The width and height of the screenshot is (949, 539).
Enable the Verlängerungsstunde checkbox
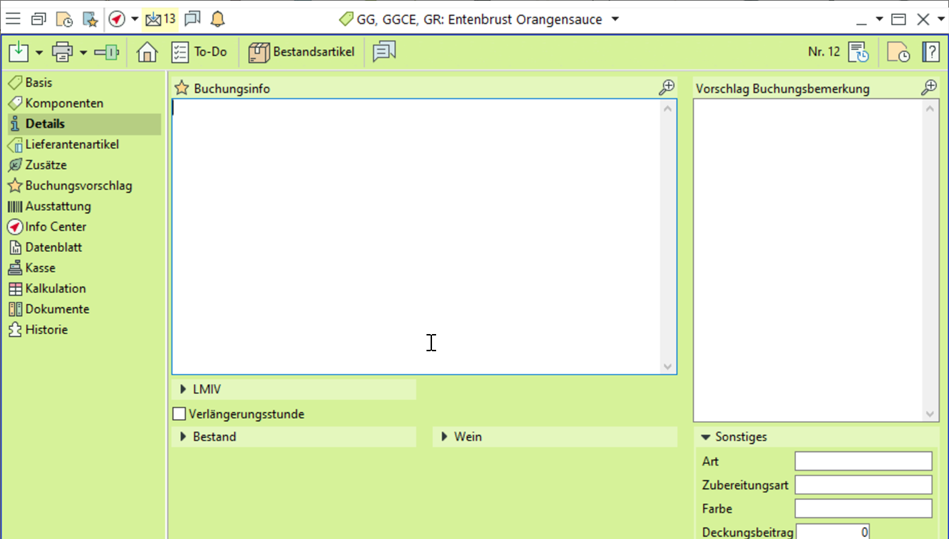point(179,414)
